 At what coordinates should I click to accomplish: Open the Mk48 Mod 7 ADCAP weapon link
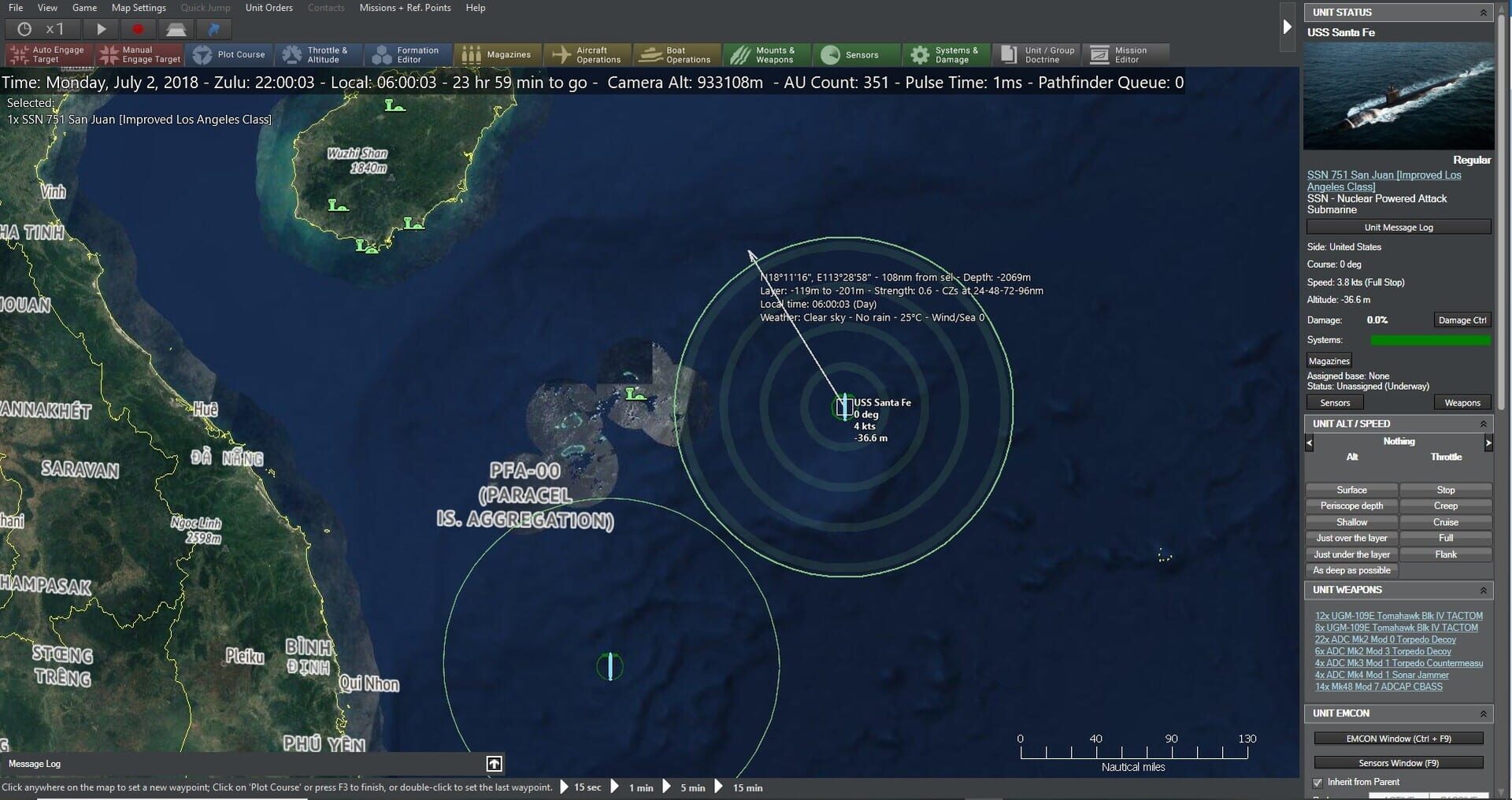[1378, 687]
